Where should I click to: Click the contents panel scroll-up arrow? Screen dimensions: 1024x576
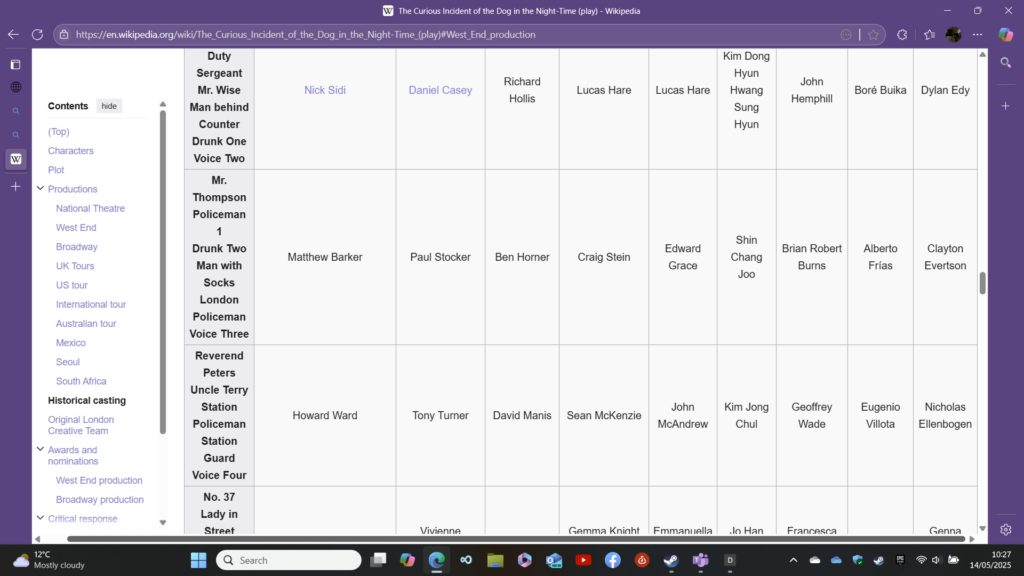click(163, 104)
